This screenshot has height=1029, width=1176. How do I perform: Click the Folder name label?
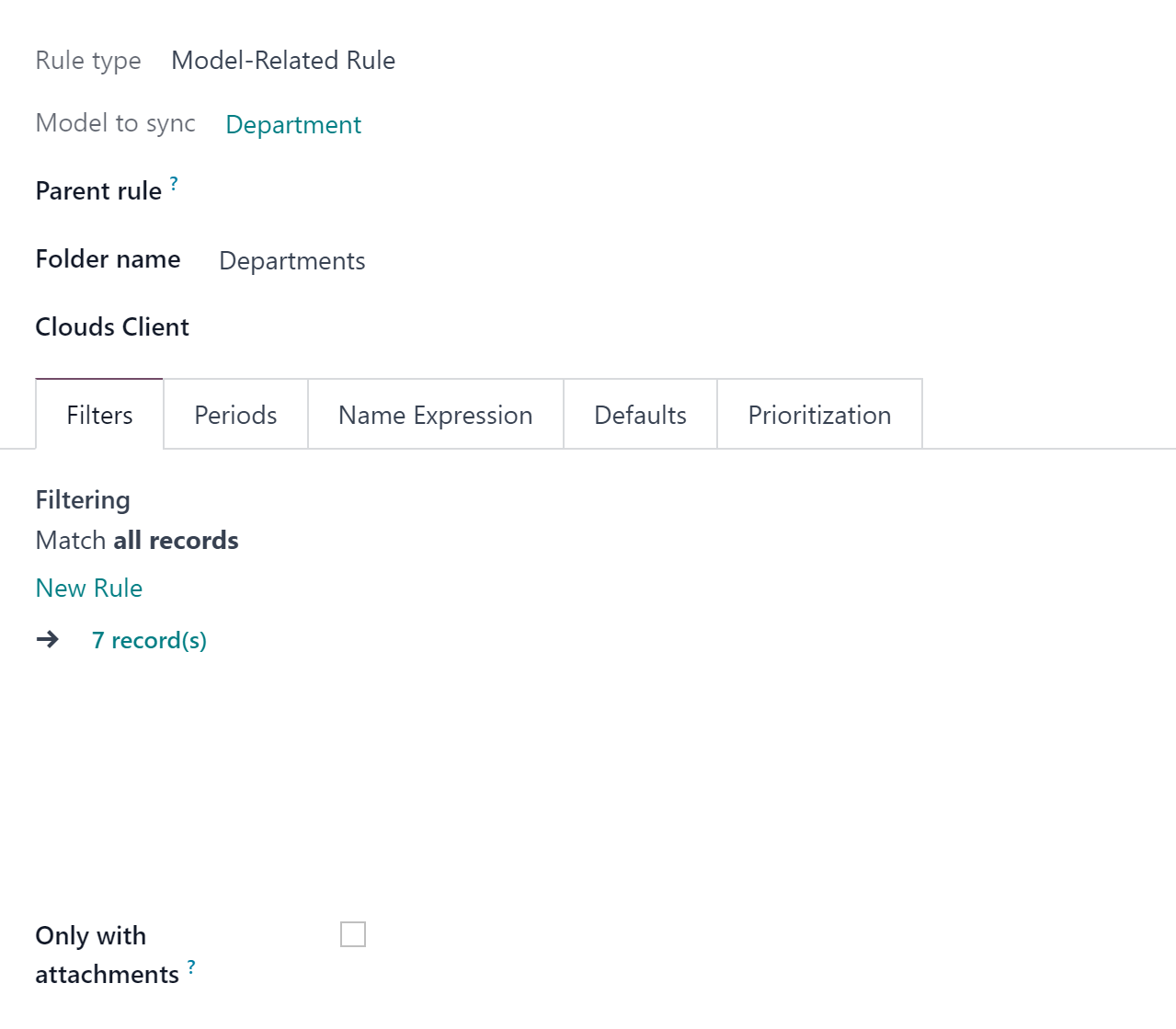108,259
